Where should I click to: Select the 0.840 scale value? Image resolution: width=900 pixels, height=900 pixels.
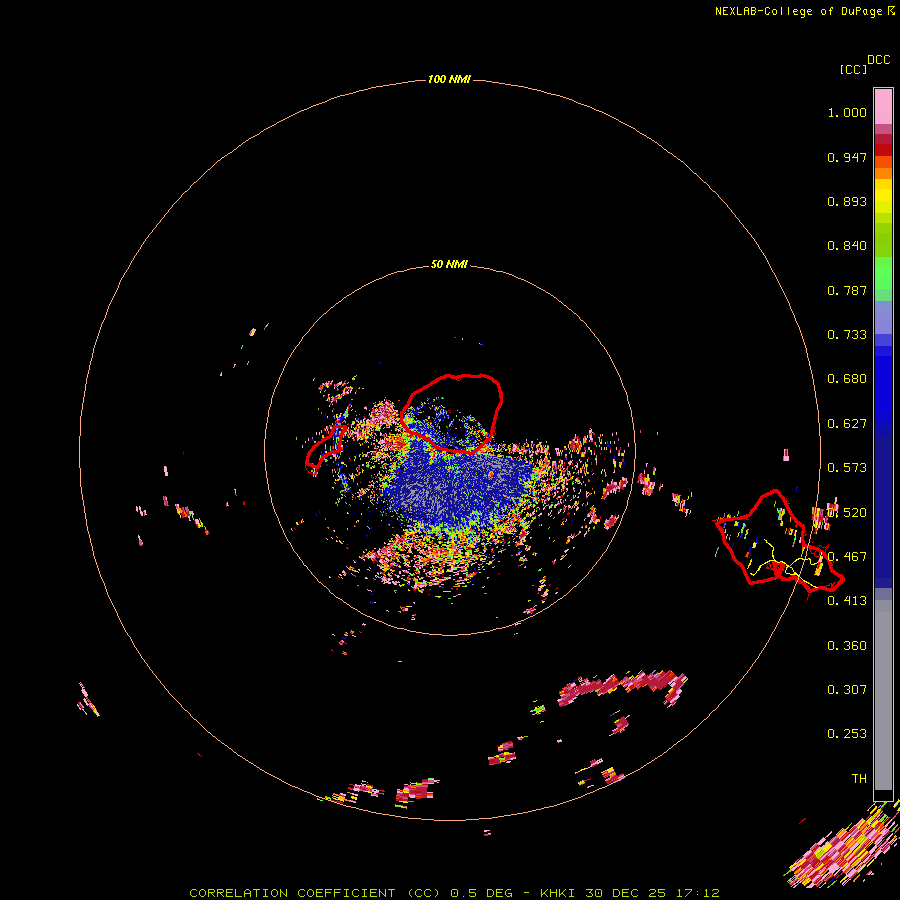[x=847, y=246]
